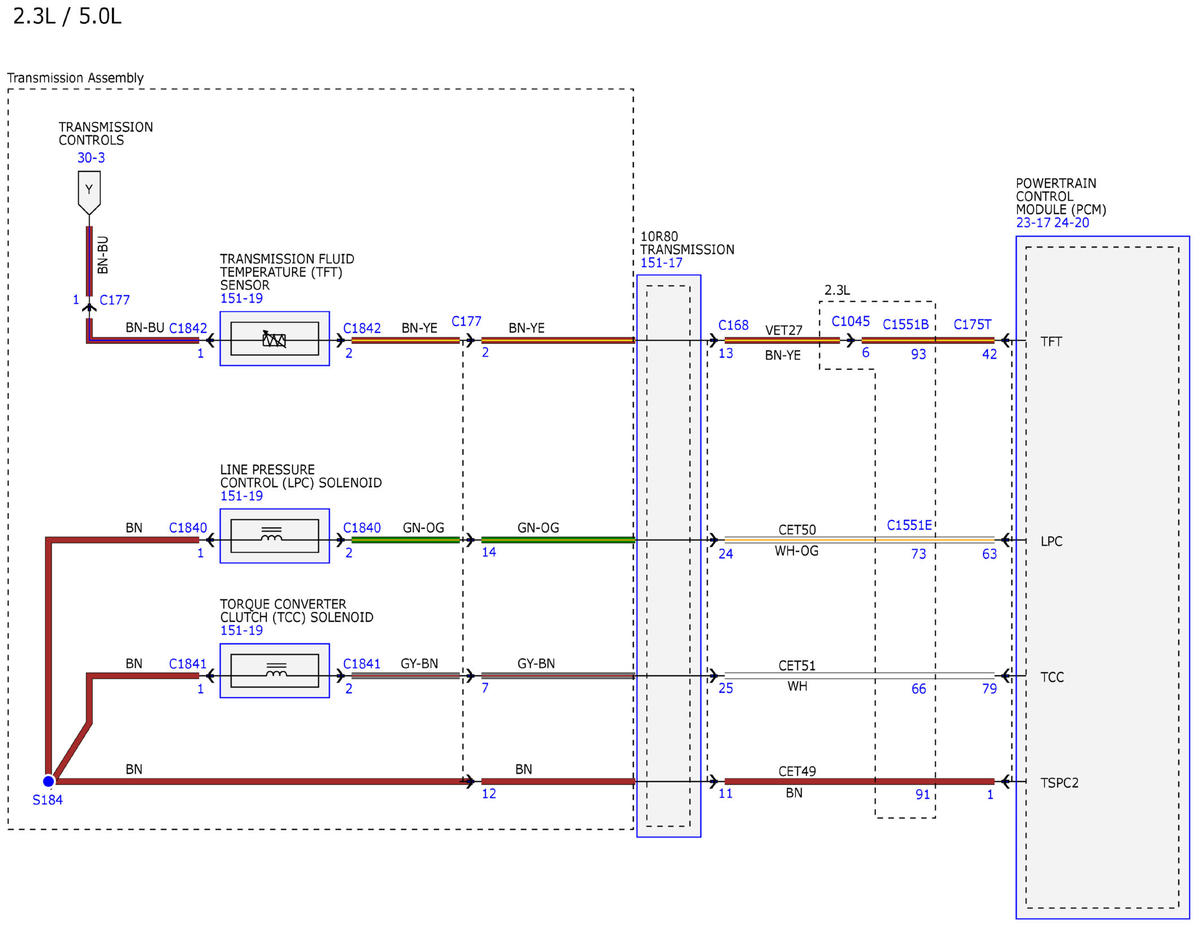The width and height of the screenshot is (1200, 927).
Task: Click pin number 91 on the CET49 line
Action: (x=922, y=795)
